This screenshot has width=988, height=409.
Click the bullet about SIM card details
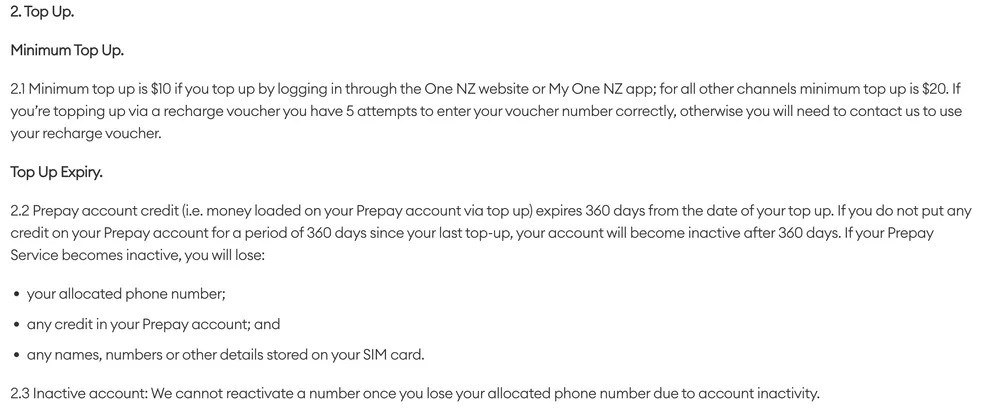pos(225,354)
